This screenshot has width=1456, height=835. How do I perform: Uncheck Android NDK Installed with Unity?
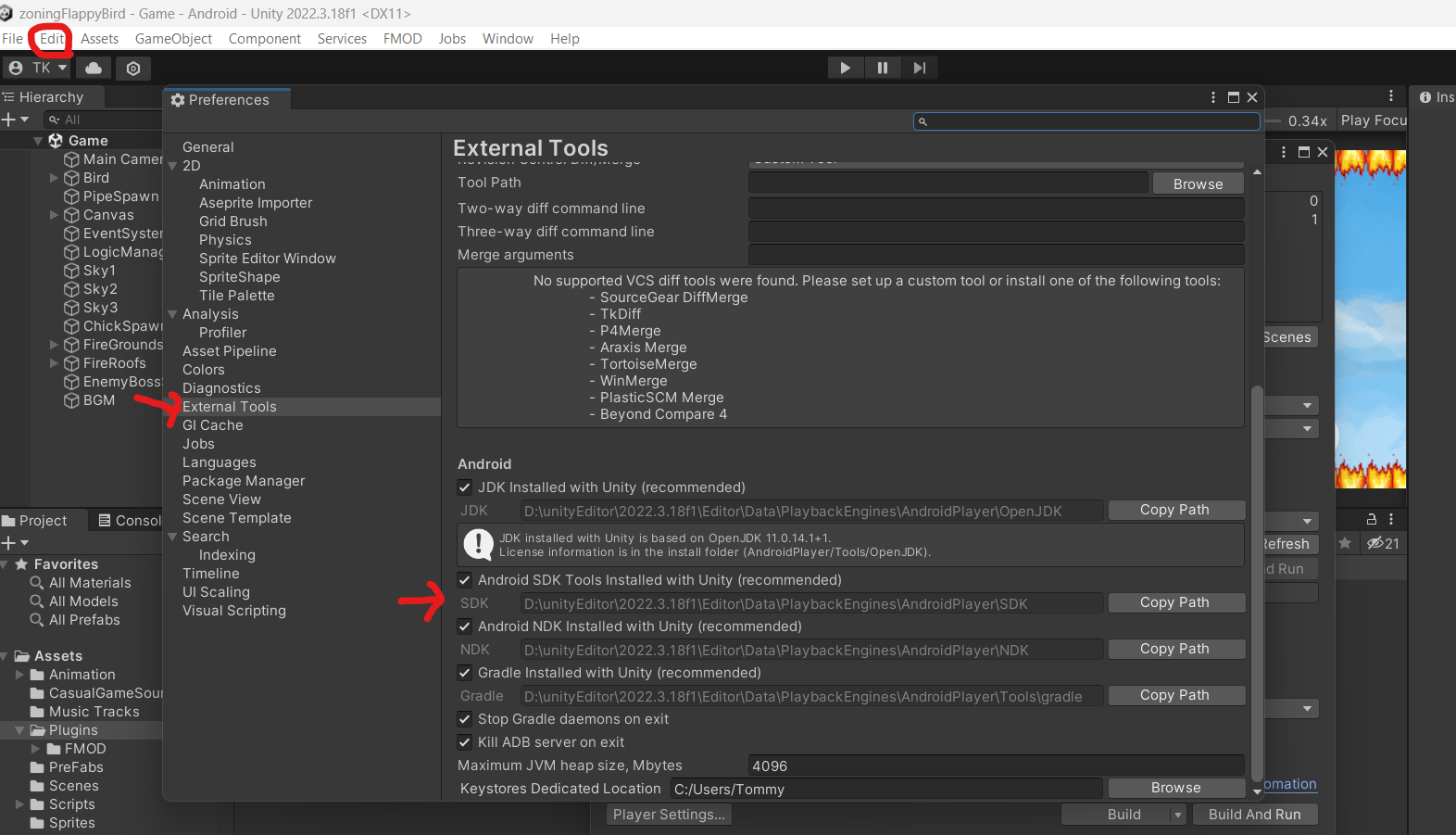[x=465, y=626]
